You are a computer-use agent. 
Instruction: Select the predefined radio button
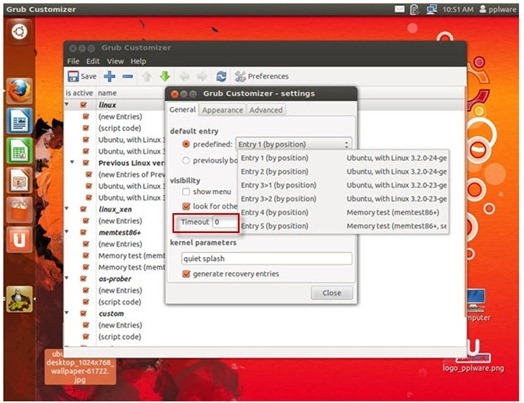point(186,144)
